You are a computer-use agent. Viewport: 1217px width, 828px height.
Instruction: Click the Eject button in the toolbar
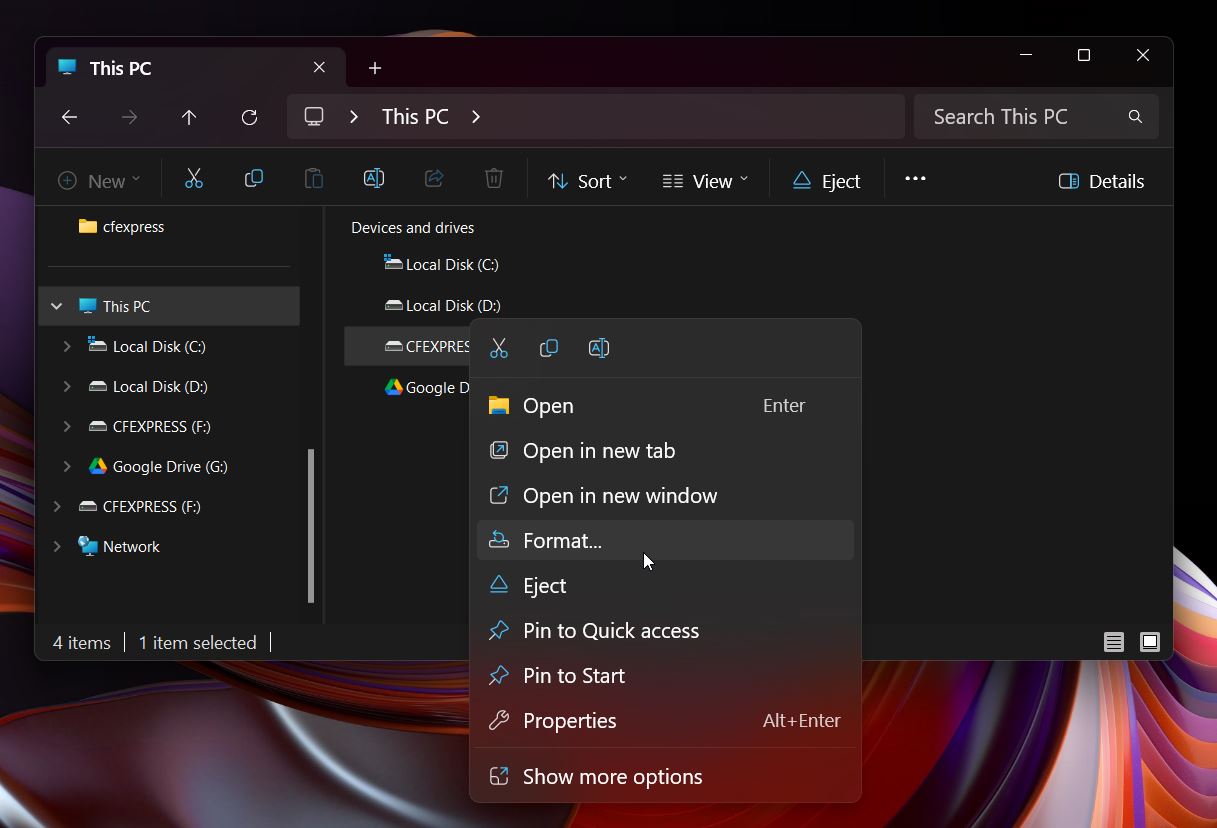click(x=826, y=181)
